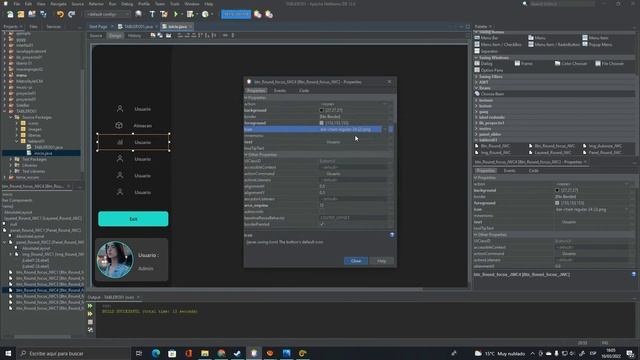This screenshot has height=360, width=640.
Task: Click the icon property ellipsis editor button
Action: pyautogui.click(x=391, y=129)
